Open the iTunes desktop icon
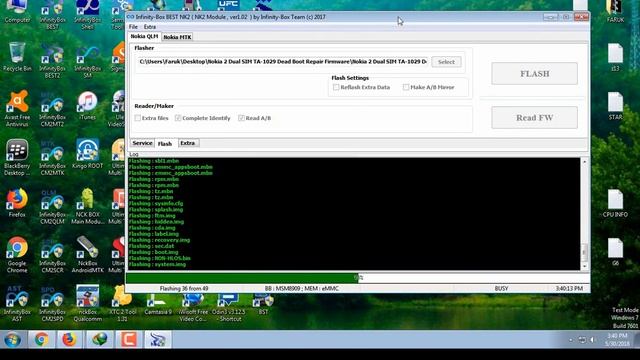Screen dimensions: 640x360 pyautogui.click(x=87, y=106)
